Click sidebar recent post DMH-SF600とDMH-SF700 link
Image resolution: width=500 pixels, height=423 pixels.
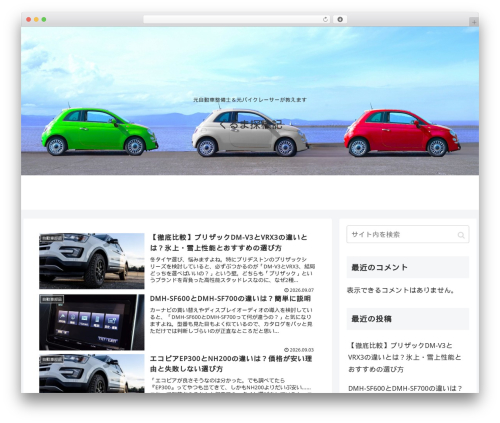point(405,388)
